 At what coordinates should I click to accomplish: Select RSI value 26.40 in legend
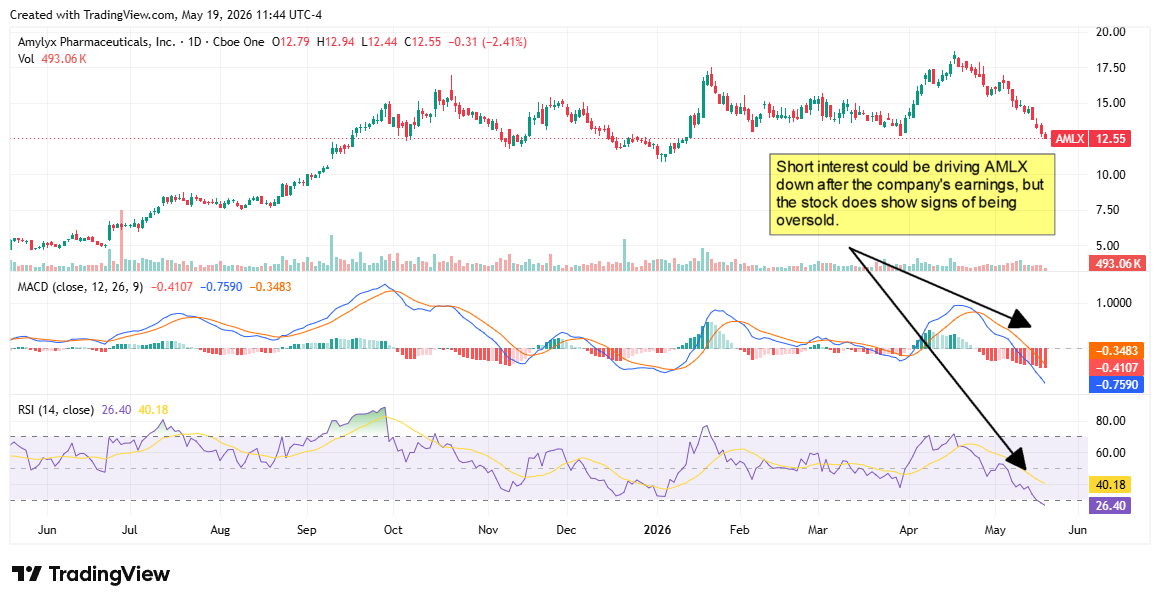click(116, 410)
